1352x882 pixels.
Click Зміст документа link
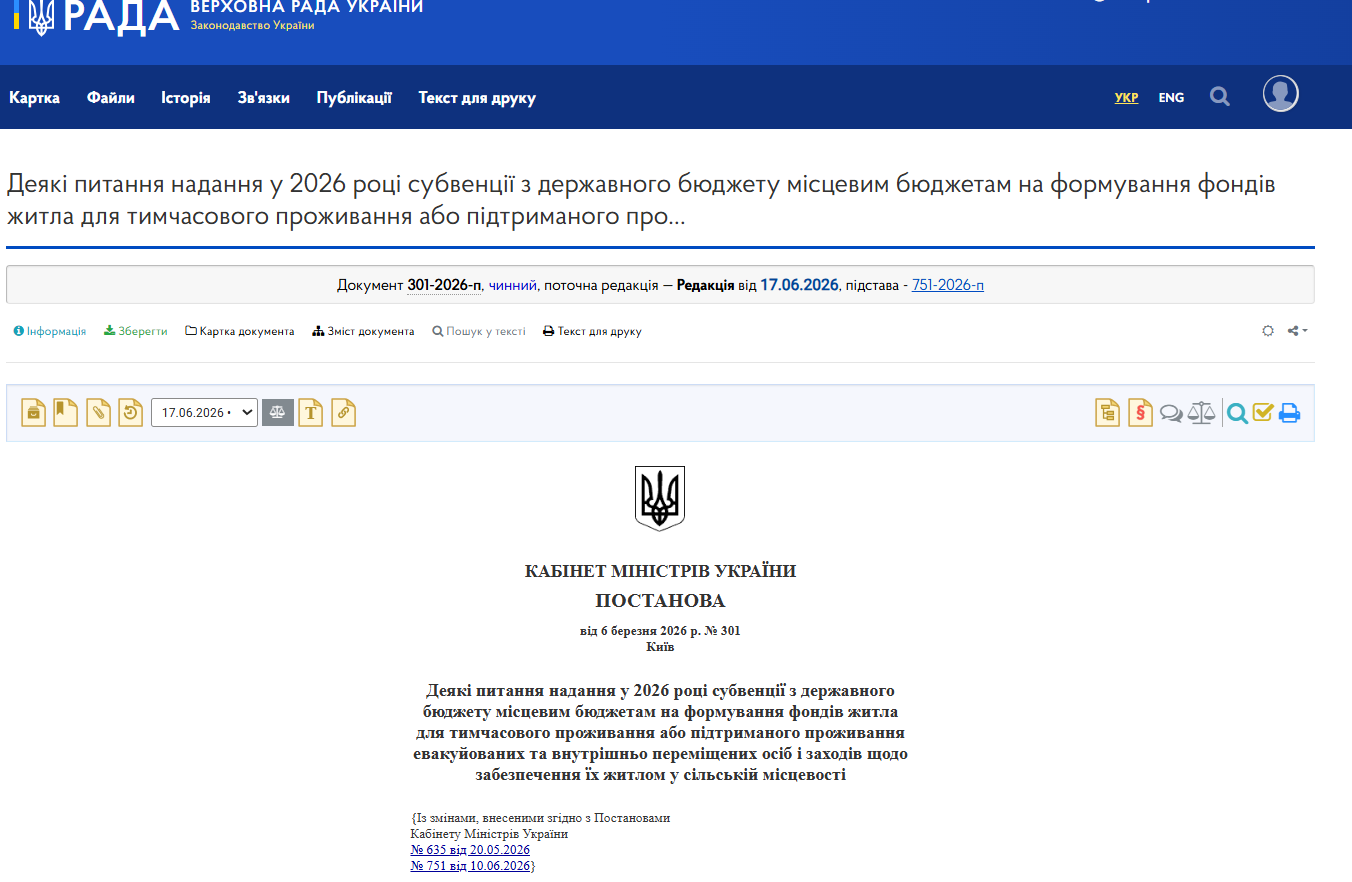363,331
